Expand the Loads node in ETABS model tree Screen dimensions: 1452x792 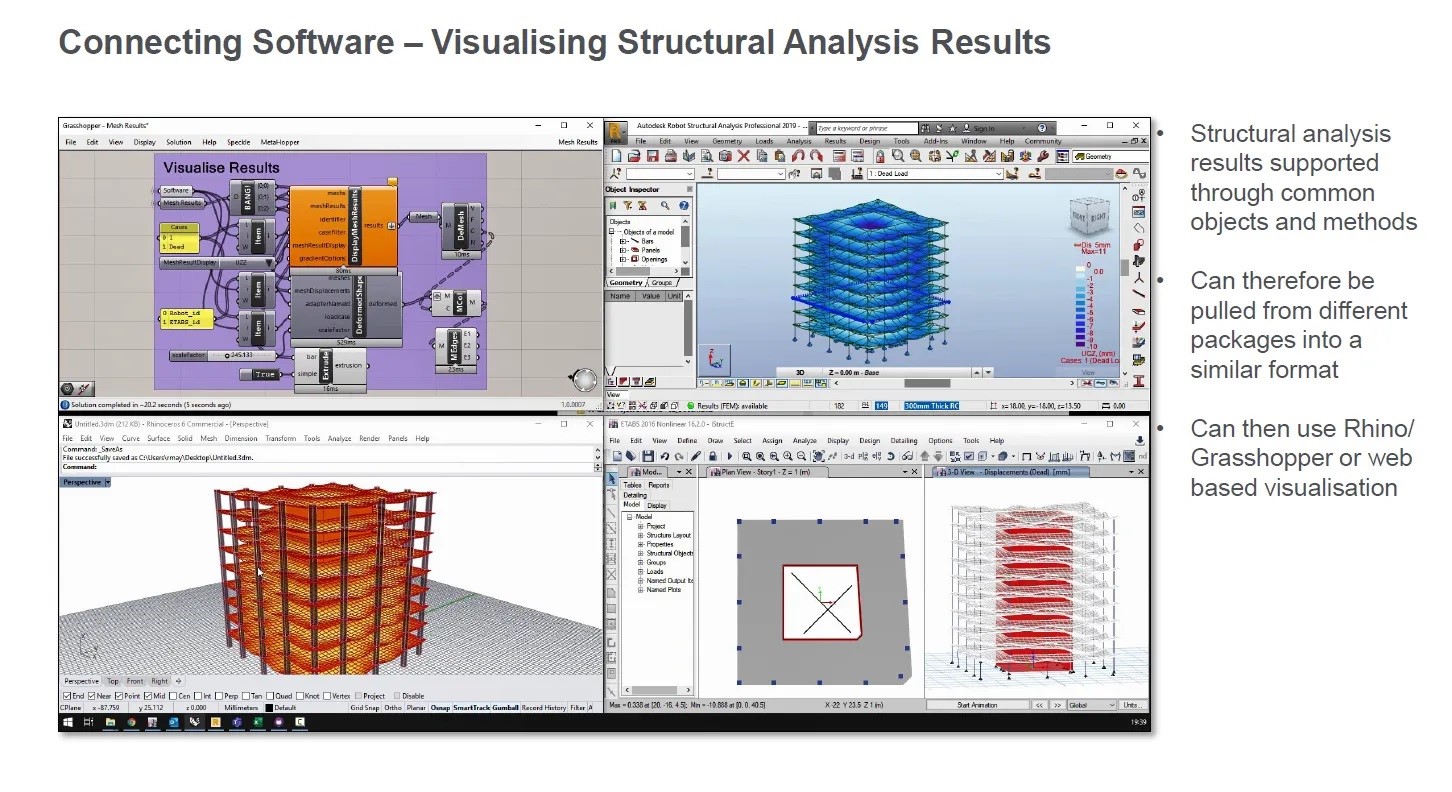click(640, 572)
